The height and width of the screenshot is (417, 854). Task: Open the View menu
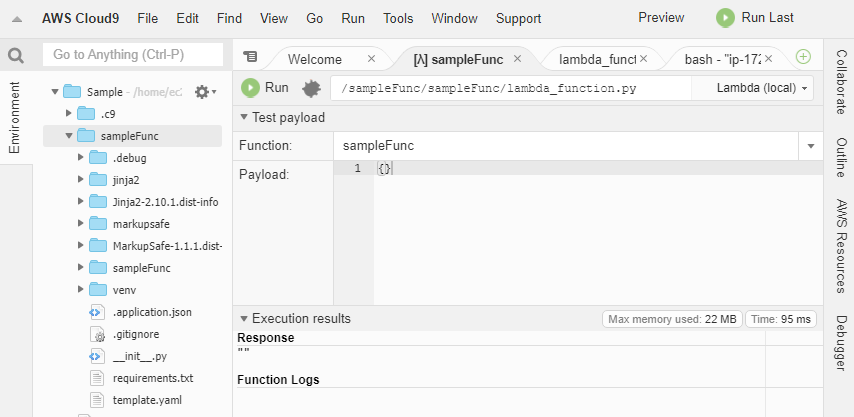pos(274,19)
